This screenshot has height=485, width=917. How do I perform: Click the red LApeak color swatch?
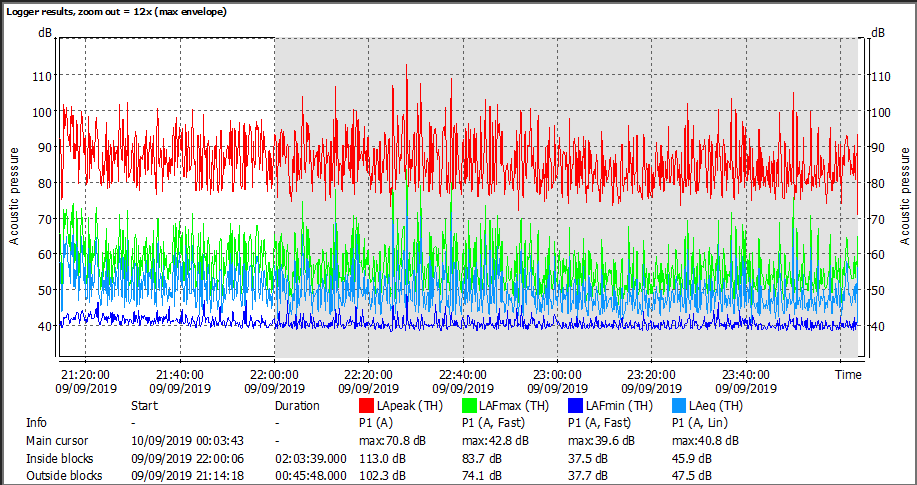tap(366, 406)
